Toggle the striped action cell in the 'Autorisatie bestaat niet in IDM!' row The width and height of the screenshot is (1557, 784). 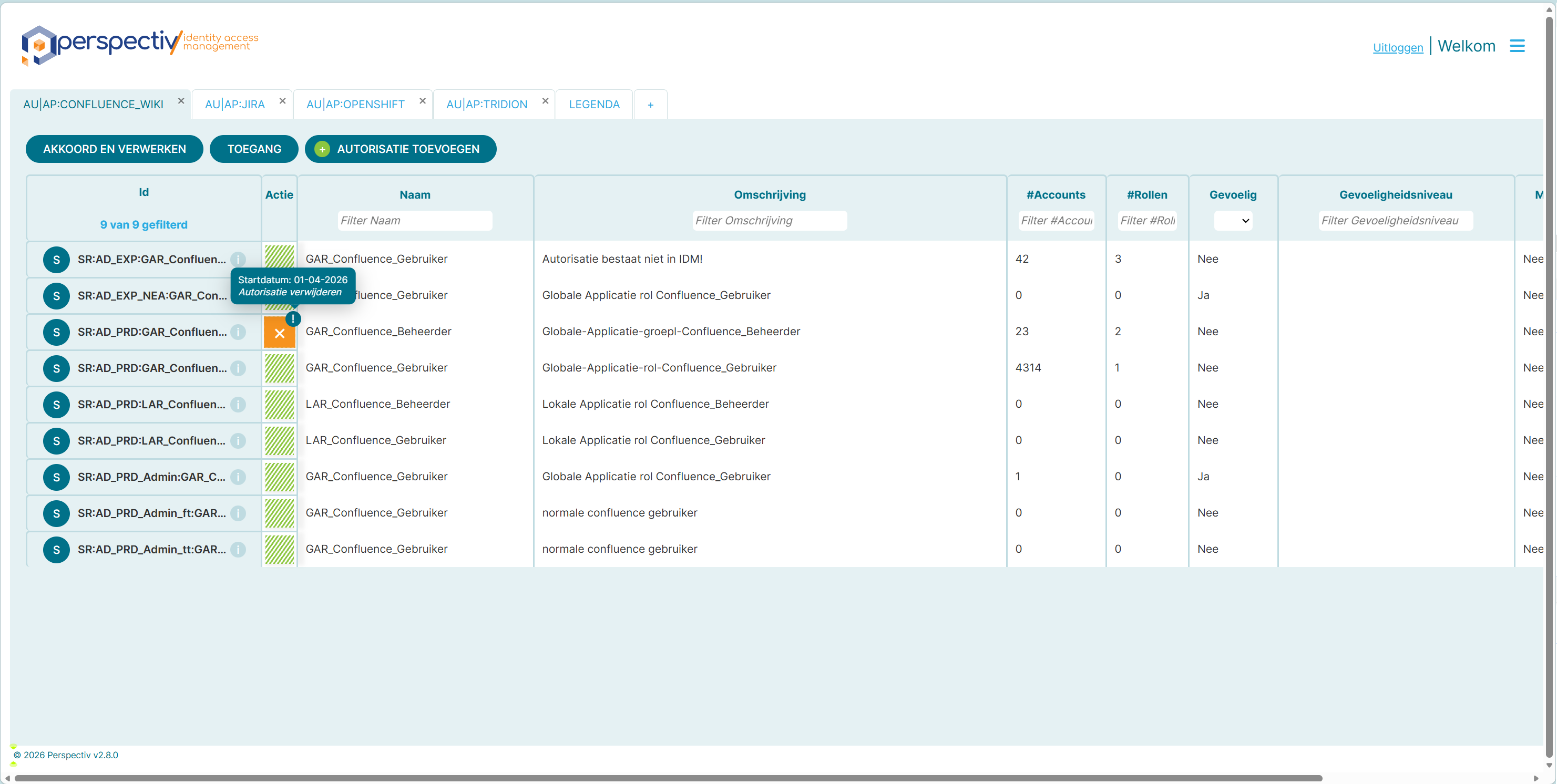tap(279, 257)
